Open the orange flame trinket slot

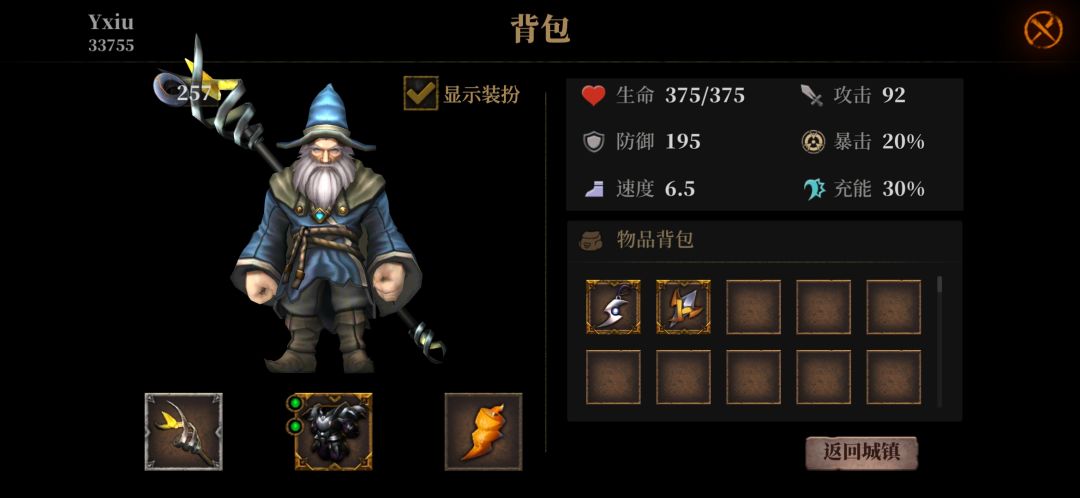[x=484, y=432]
